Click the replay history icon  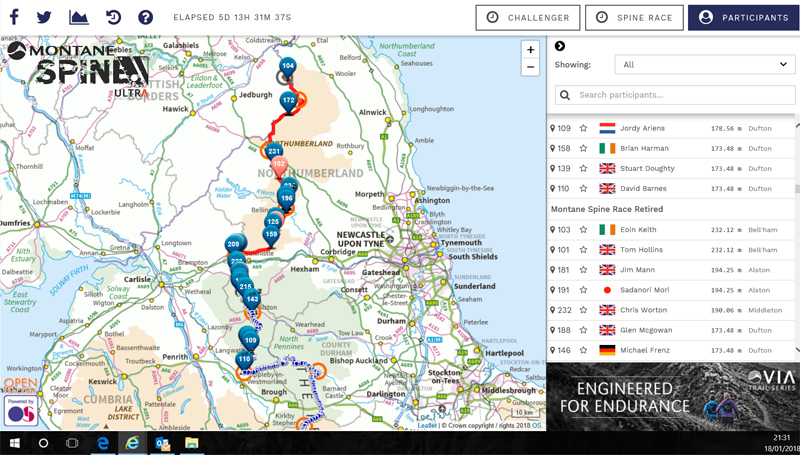[113, 17]
